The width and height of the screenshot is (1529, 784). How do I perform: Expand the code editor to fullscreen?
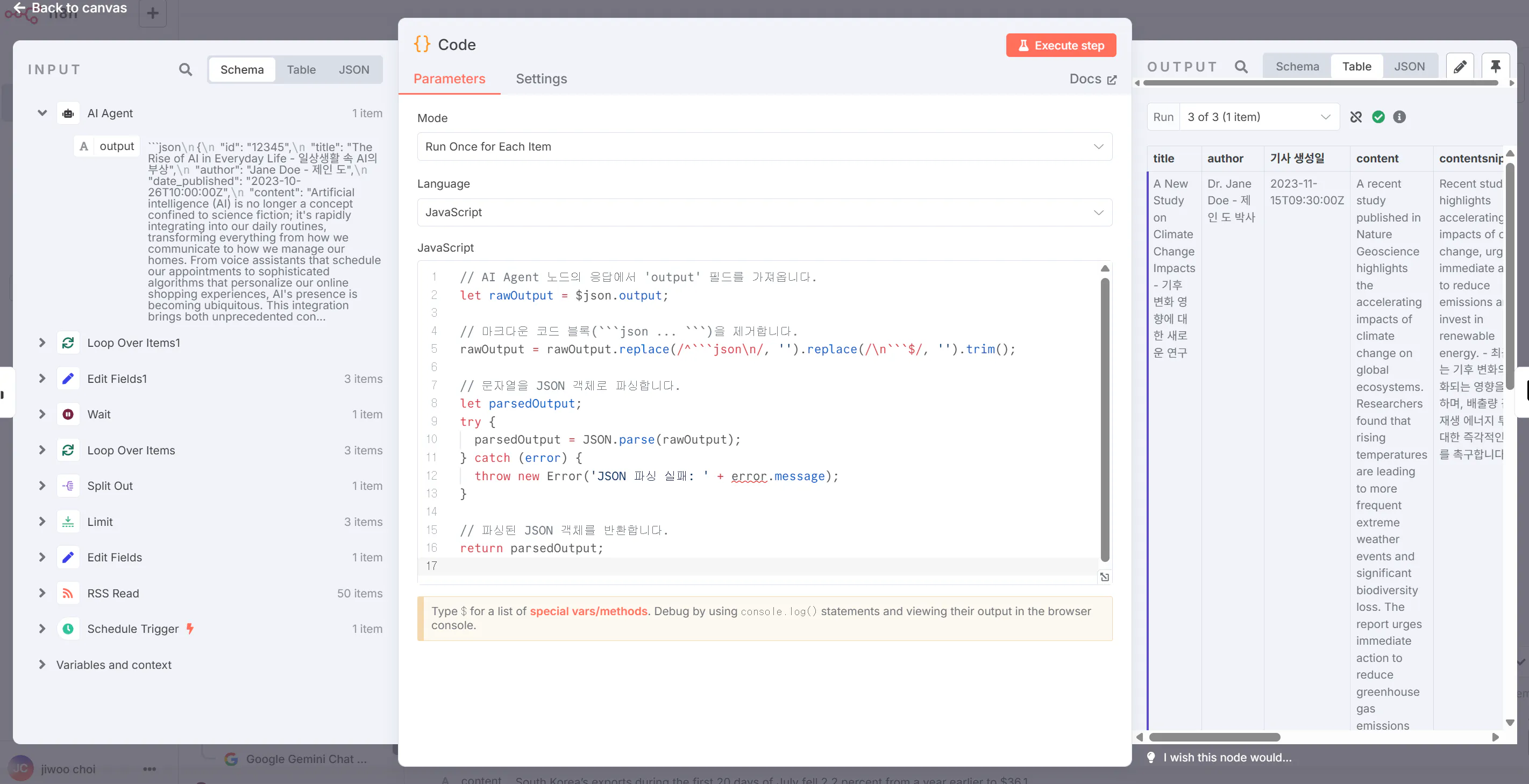tap(1105, 577)
